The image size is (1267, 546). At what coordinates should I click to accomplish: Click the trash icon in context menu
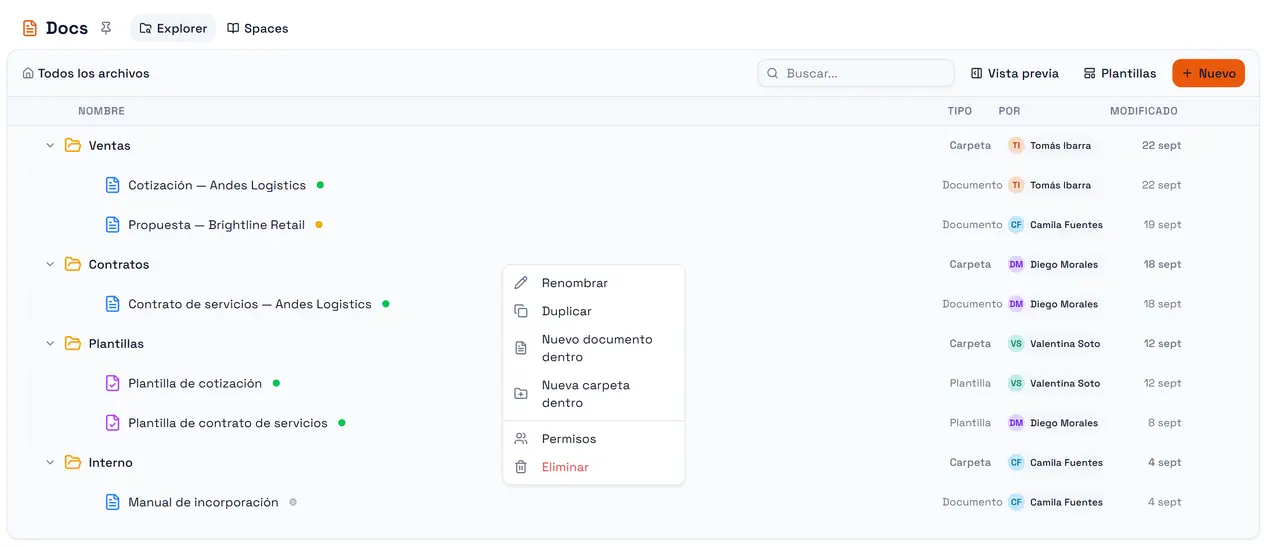pyautogui.click(x=521, y=467)
